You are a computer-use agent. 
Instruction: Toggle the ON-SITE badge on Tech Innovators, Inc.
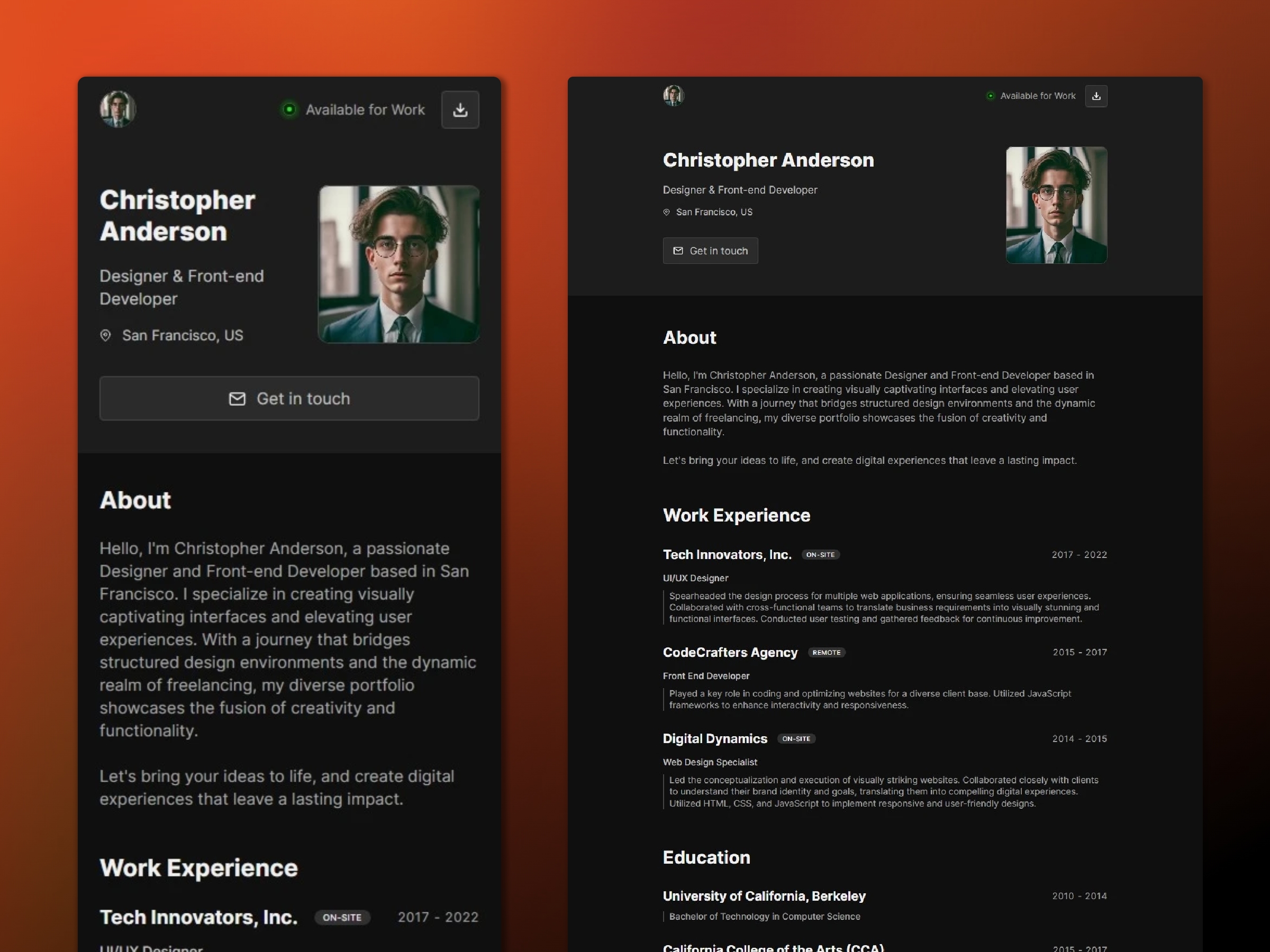click(820, 554)
